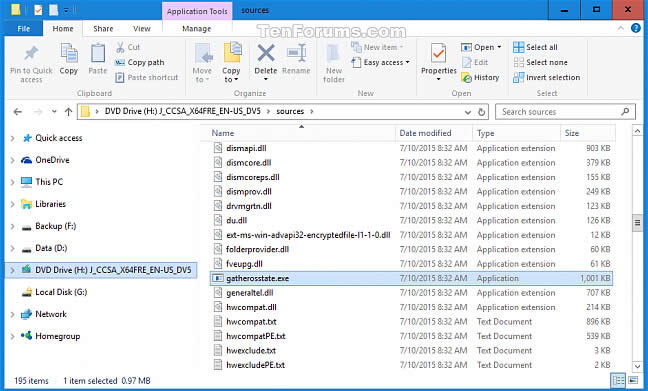The image size is (648, 391).
Task: Click the Paste shortcut command
Action: pyautogui.click(x=147, y=77)
